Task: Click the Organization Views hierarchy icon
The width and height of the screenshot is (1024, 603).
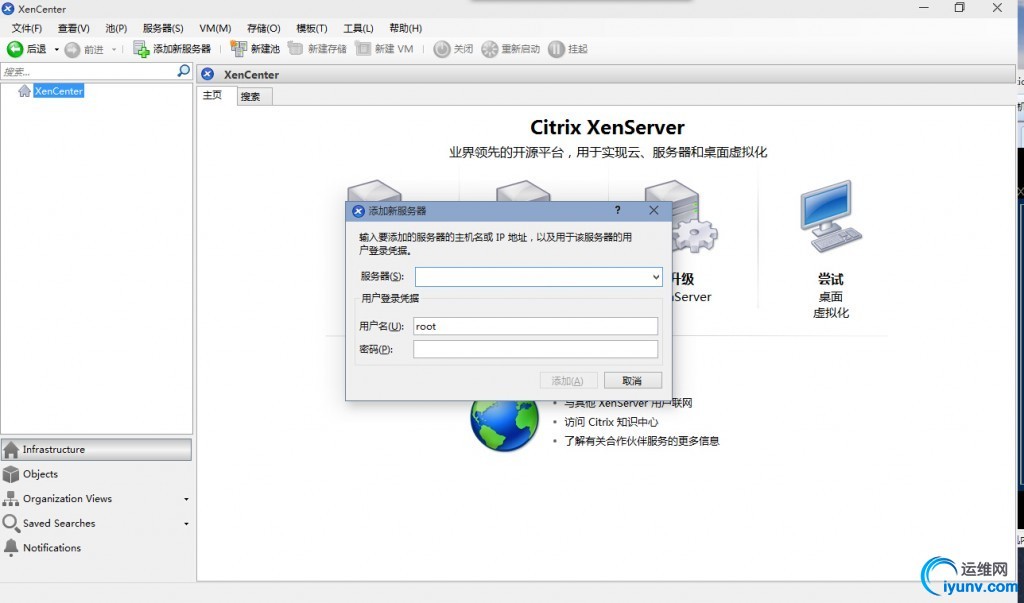Action: coord(10,499)
